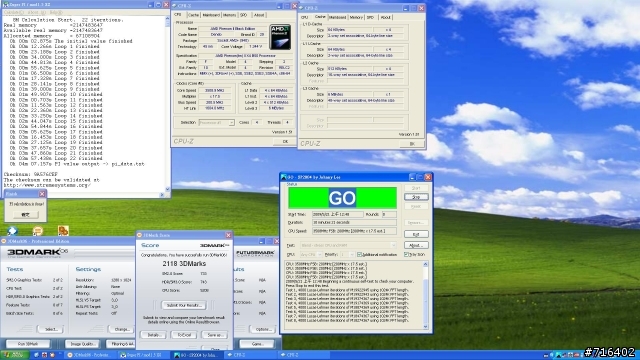
Task: Open the orange desktop shortcut icon above 3DMark06
Action: [63, 231]
